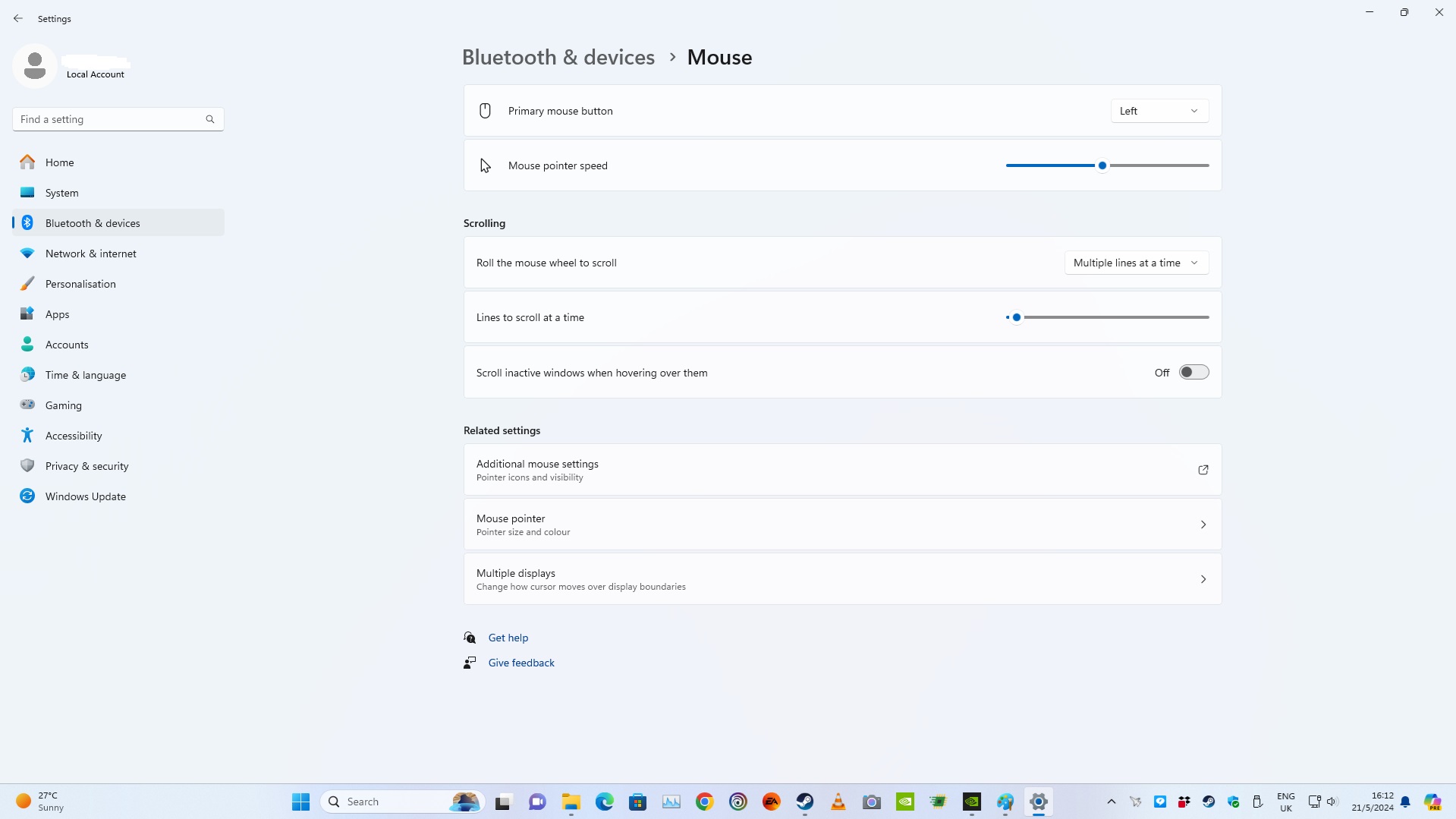The height and width of the screenshot is (819, 1456).
Task: Launch File Explorer from the taskbar
Action: (x=571, y=802)
